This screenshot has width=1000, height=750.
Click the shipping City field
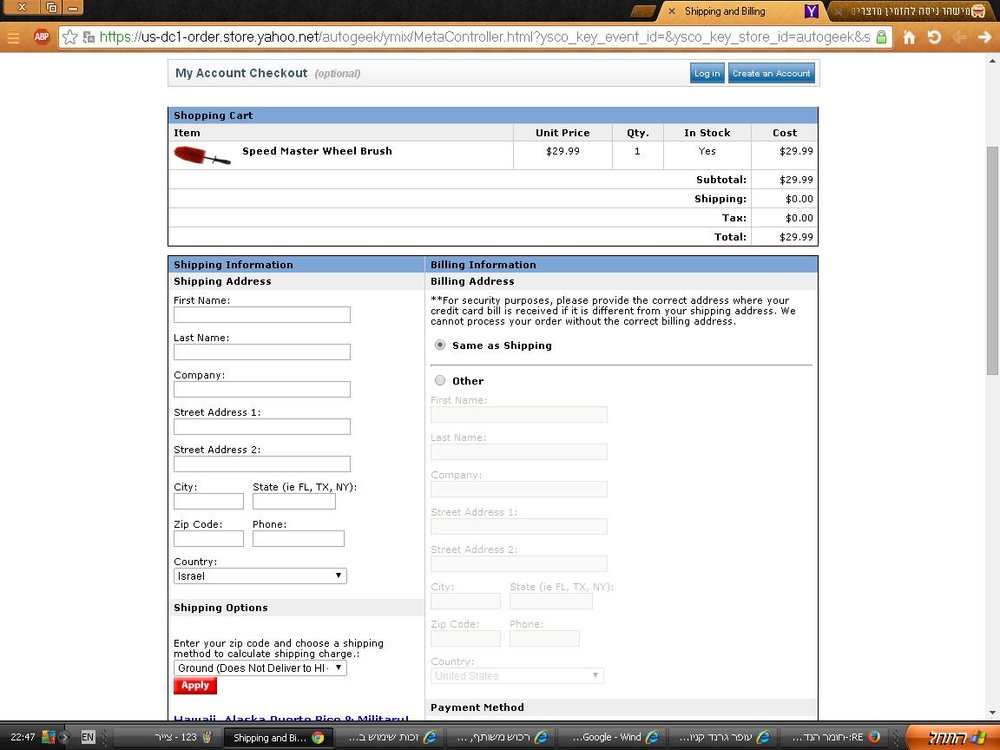pos(209,501)
